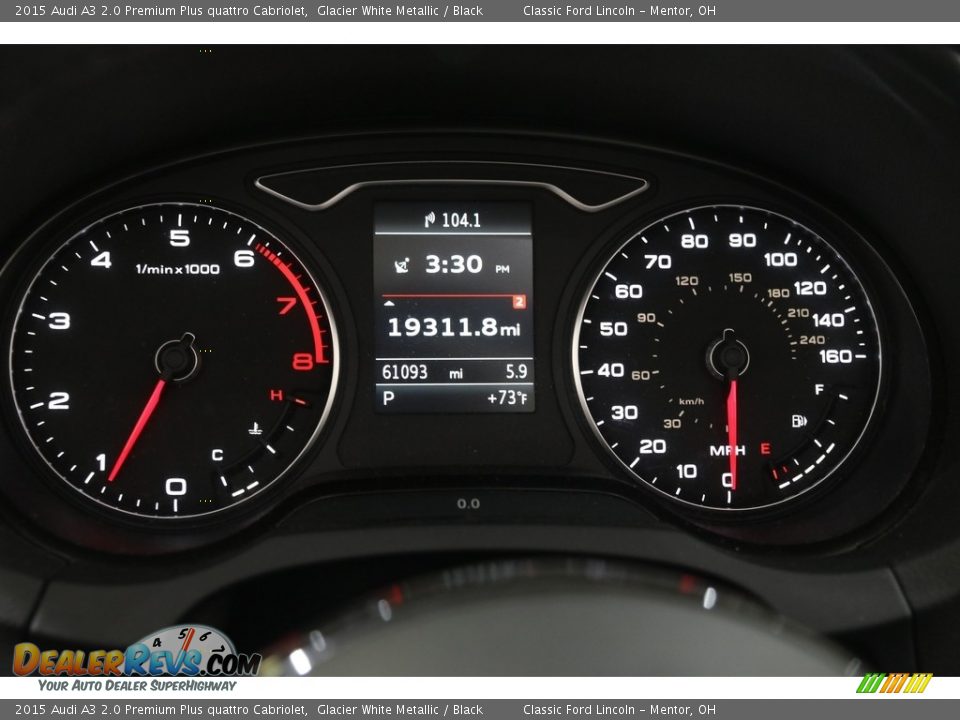Click the 'P' gear indicator
The height and width of the screenshot is (720, 960).
coord(388,399)
